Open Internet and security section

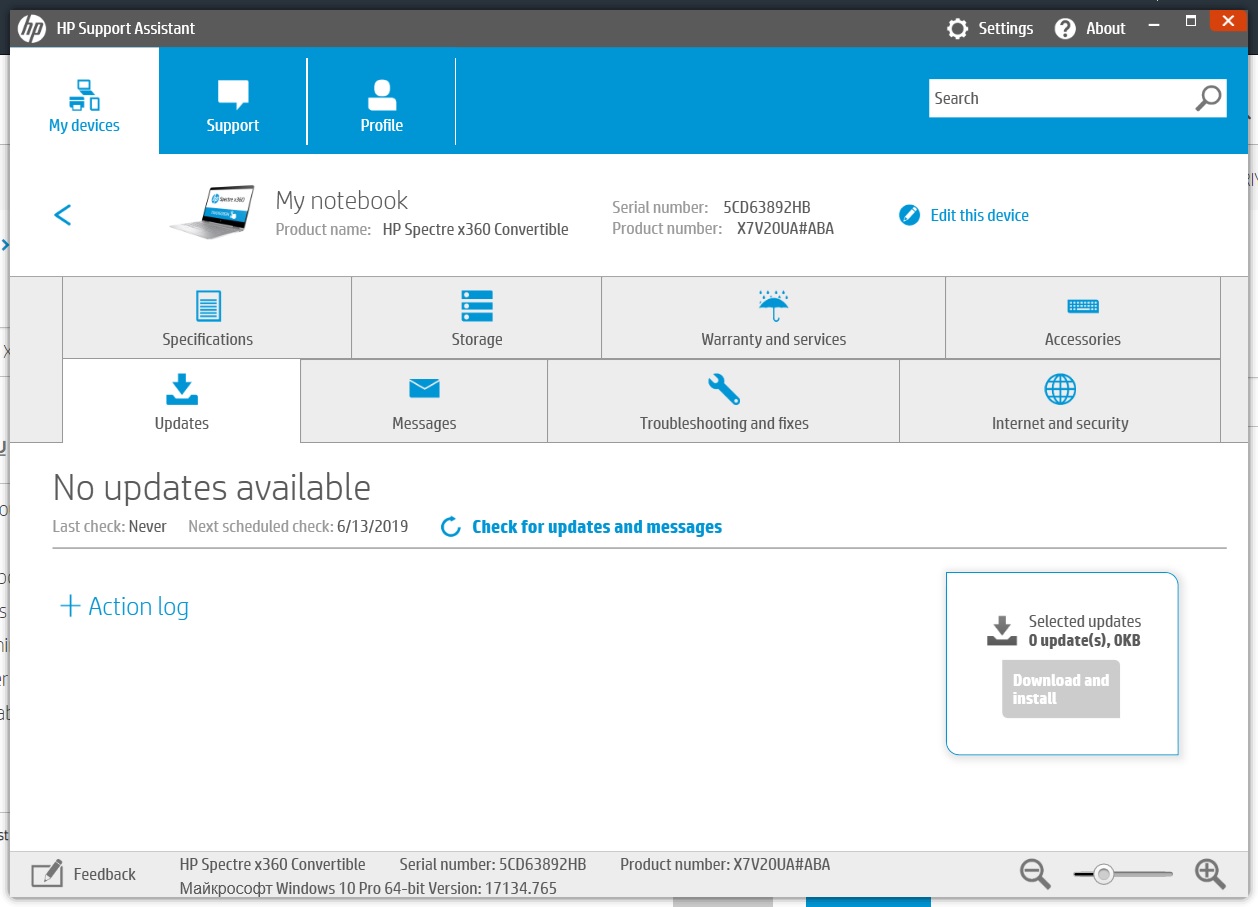click(1060, 401)
